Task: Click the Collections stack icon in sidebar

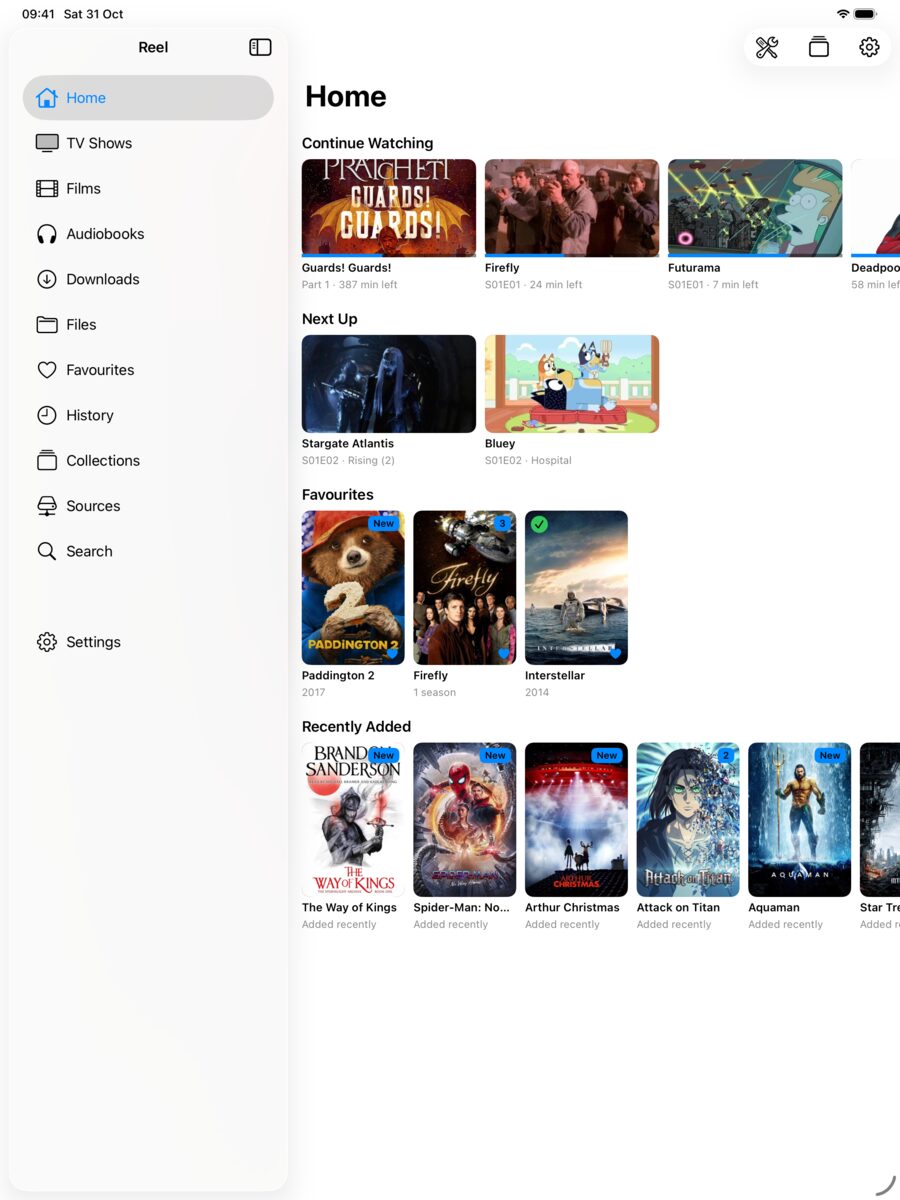Action: [x=47, y=460]
